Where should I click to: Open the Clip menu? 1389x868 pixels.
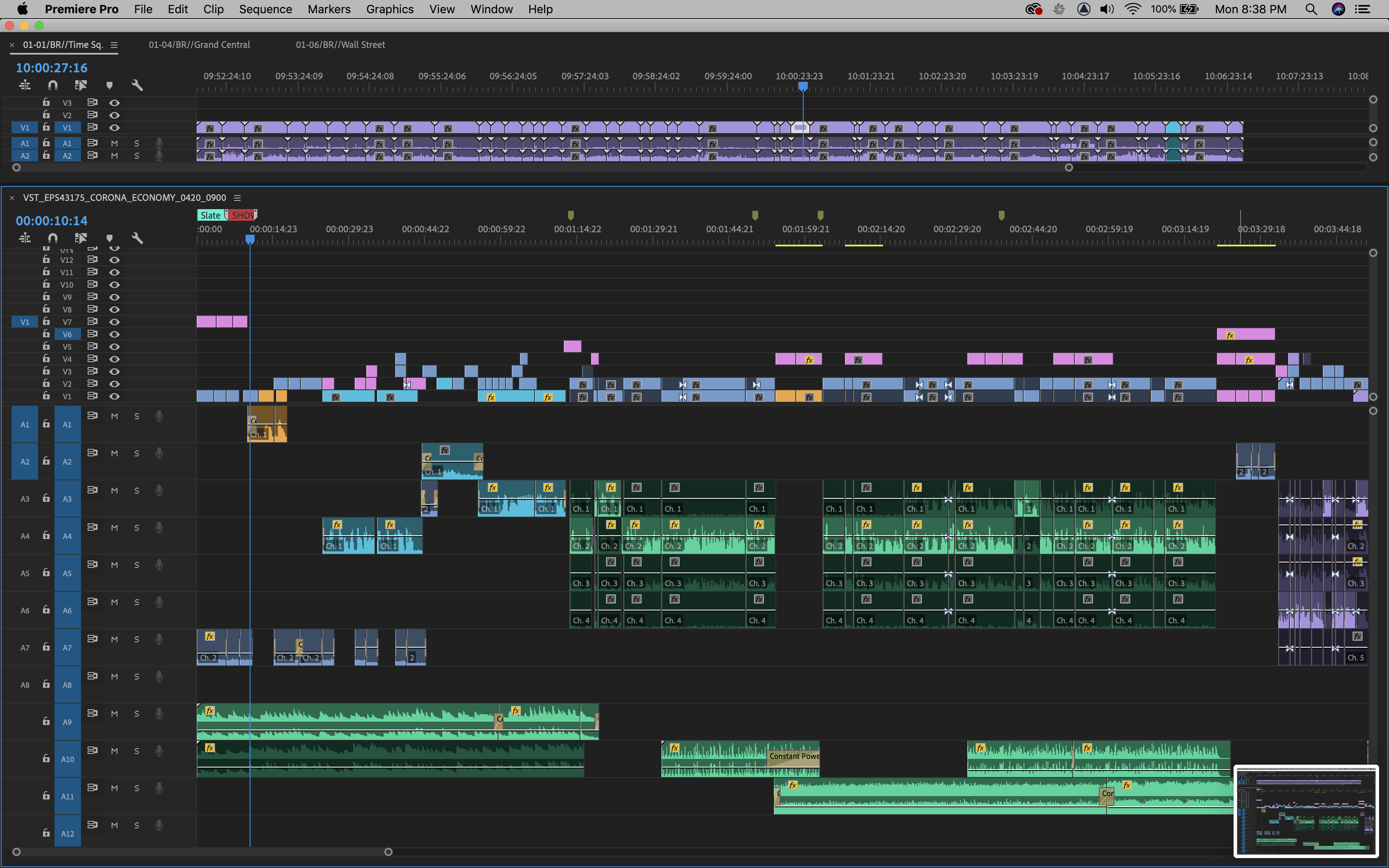pos(213,9)
